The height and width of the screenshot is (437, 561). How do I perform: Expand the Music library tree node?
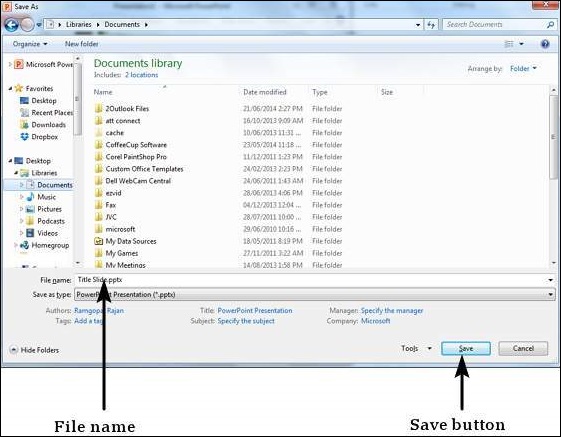(x=22, y=197)
